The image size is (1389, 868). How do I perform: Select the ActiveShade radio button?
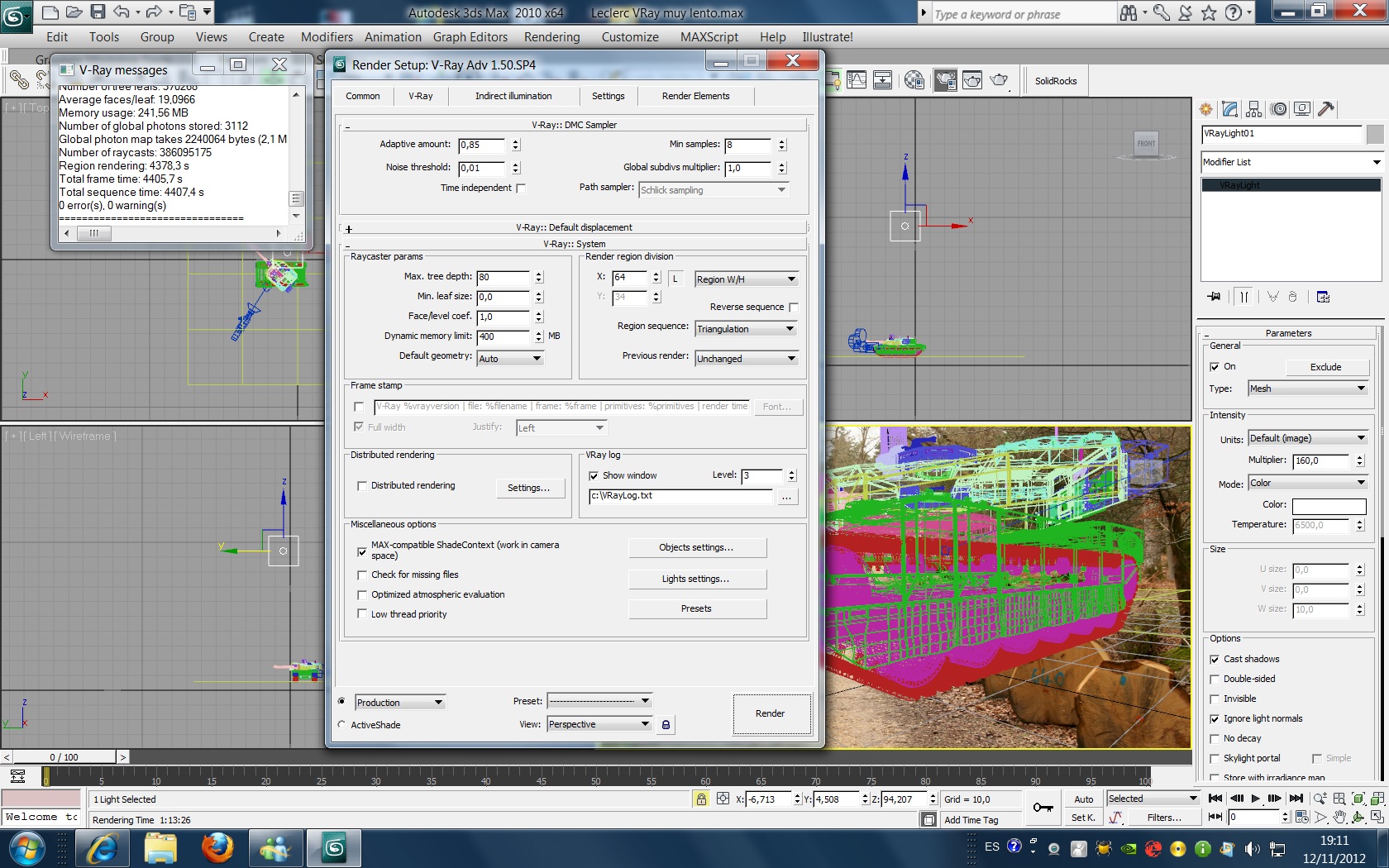coord(341,725)
